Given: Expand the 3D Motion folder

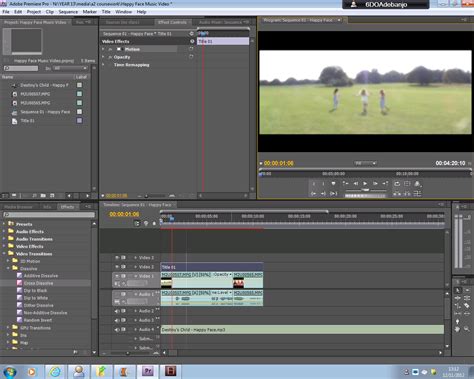Looking at the screenshot, I should pos(8,261).
